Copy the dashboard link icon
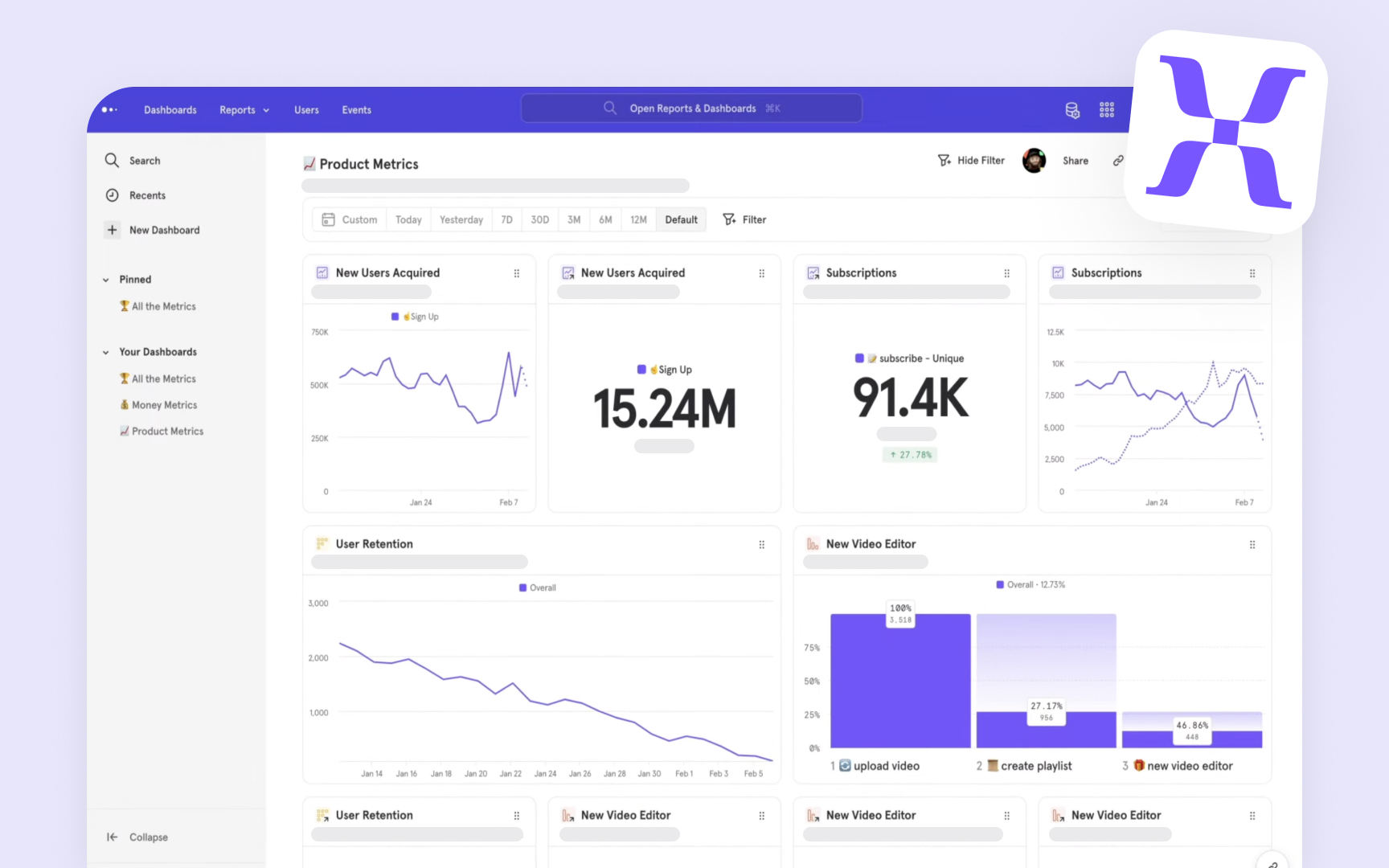The image size is (1389, 868). tap(1118, 160)
